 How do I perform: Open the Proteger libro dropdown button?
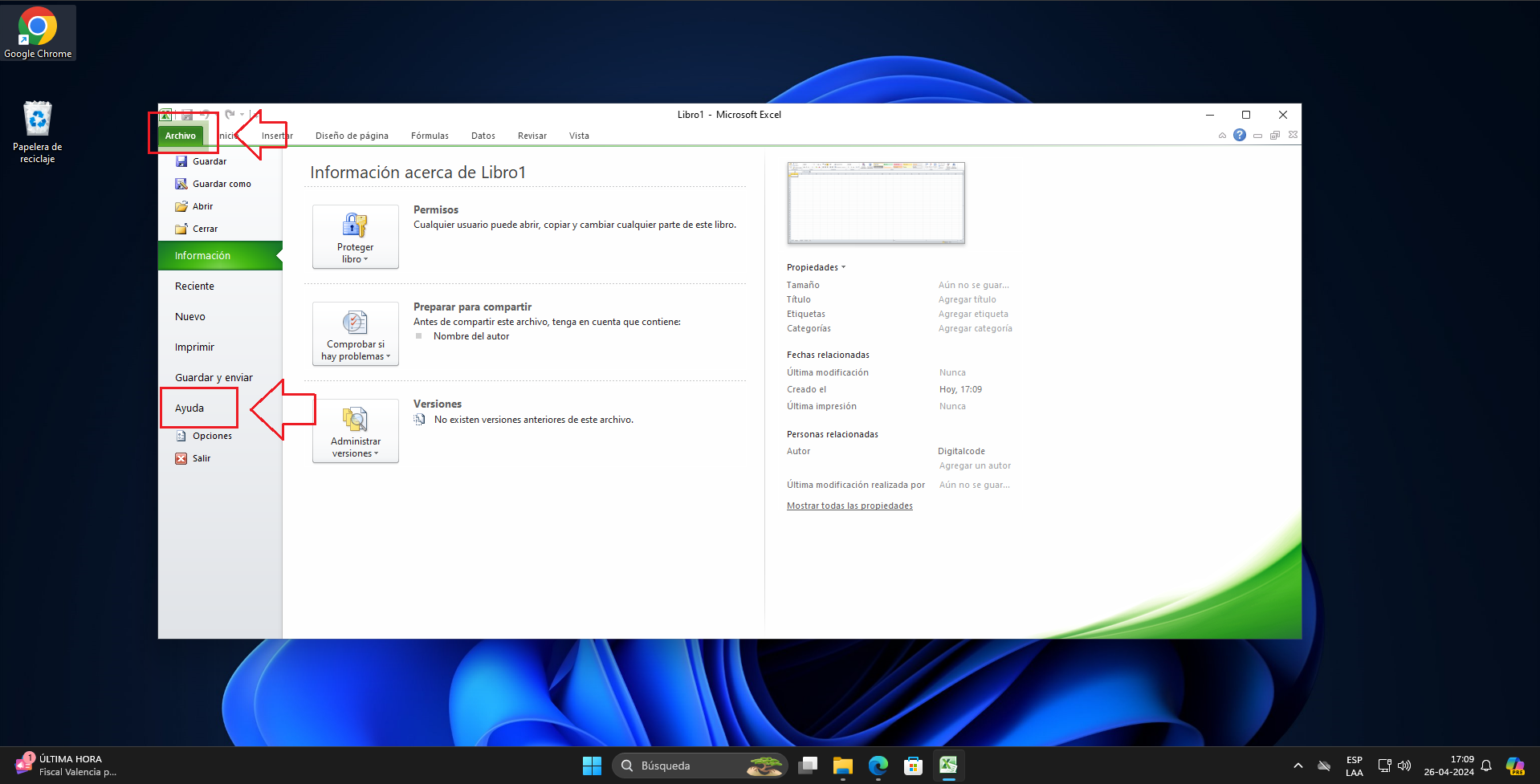click(356, 237)
